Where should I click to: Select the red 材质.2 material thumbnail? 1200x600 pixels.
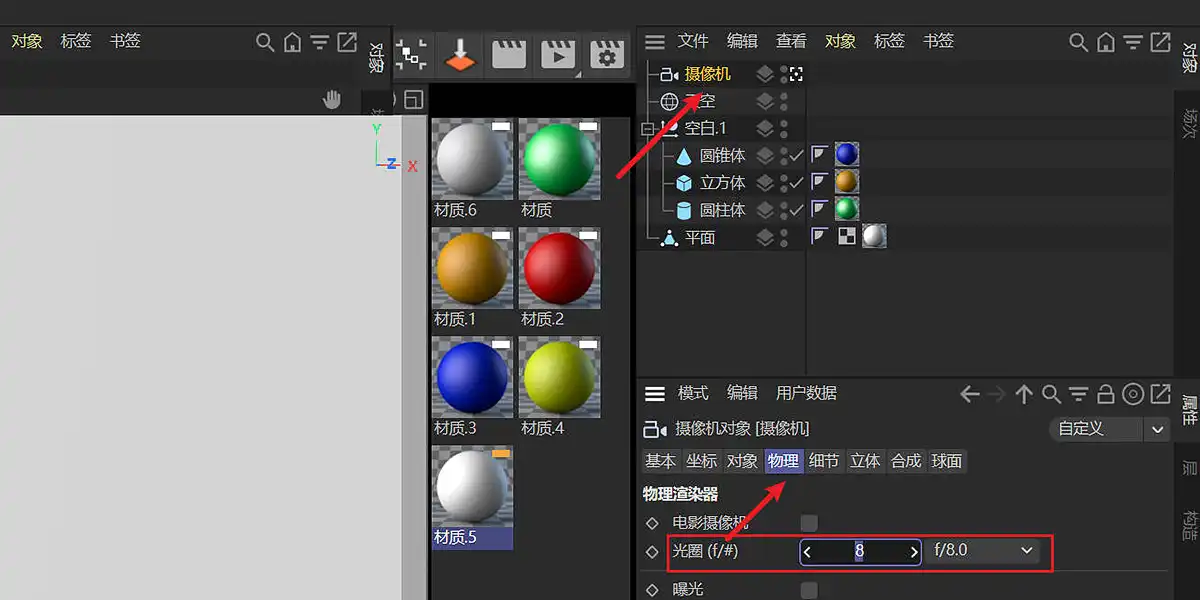[559, 269]
